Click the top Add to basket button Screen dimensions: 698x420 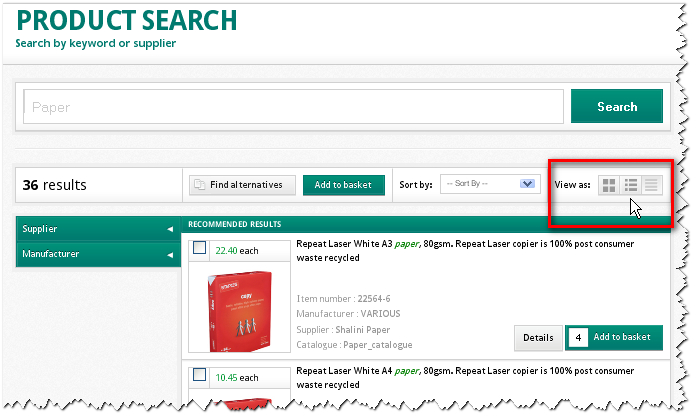(x=343, y=185)
